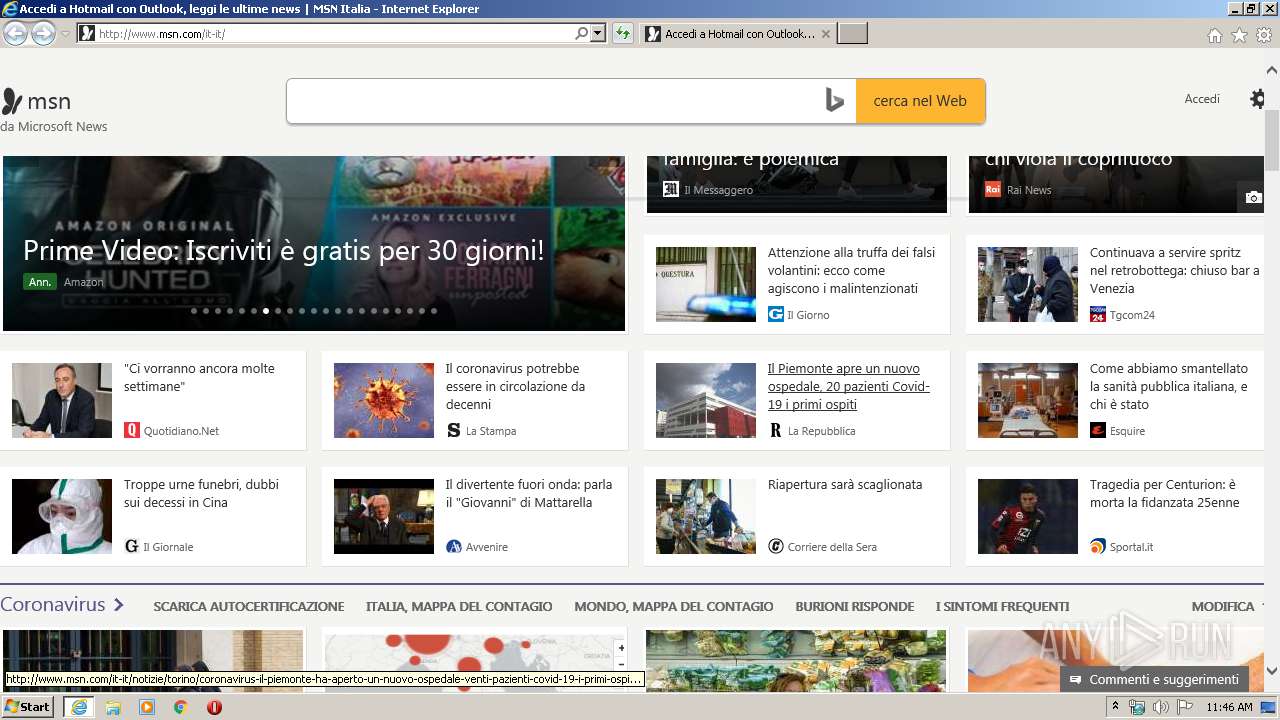Click the Rai News source icon

pyautogui.click(x=993, y=189)
